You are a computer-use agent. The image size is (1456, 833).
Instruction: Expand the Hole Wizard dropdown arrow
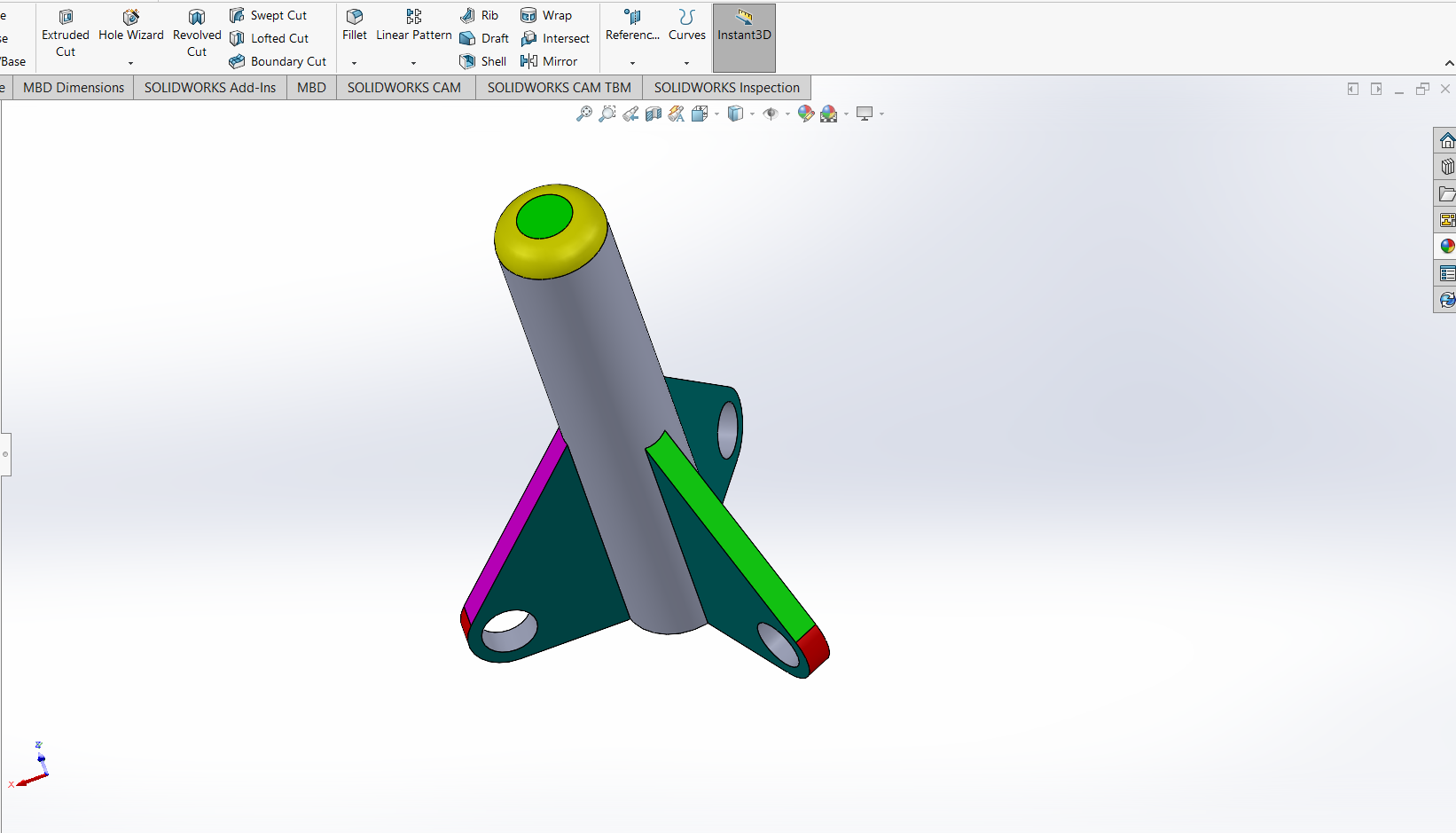coord(130,63)
